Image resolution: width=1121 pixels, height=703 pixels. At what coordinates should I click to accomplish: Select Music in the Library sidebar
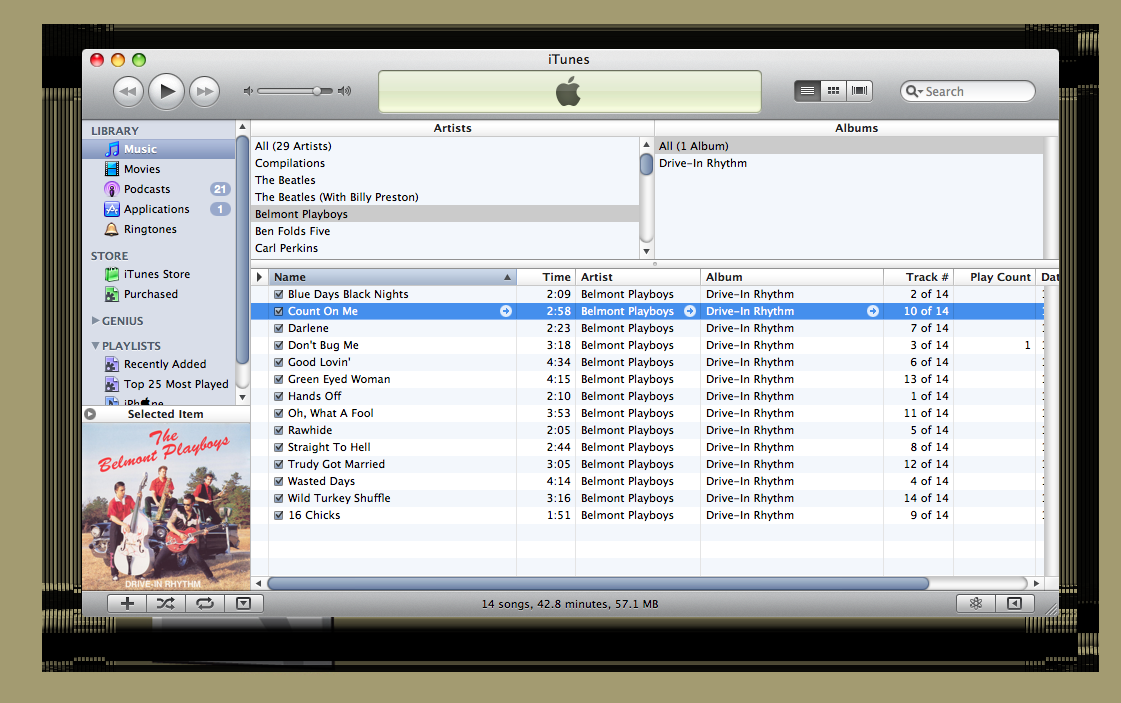click(x=159, y=149)
